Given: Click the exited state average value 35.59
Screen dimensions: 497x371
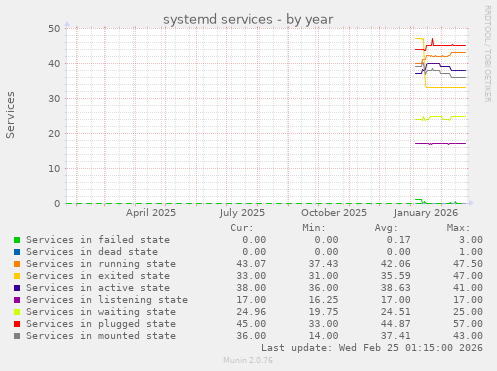Looking at the screenshot, I should click(x=396, y=276).
